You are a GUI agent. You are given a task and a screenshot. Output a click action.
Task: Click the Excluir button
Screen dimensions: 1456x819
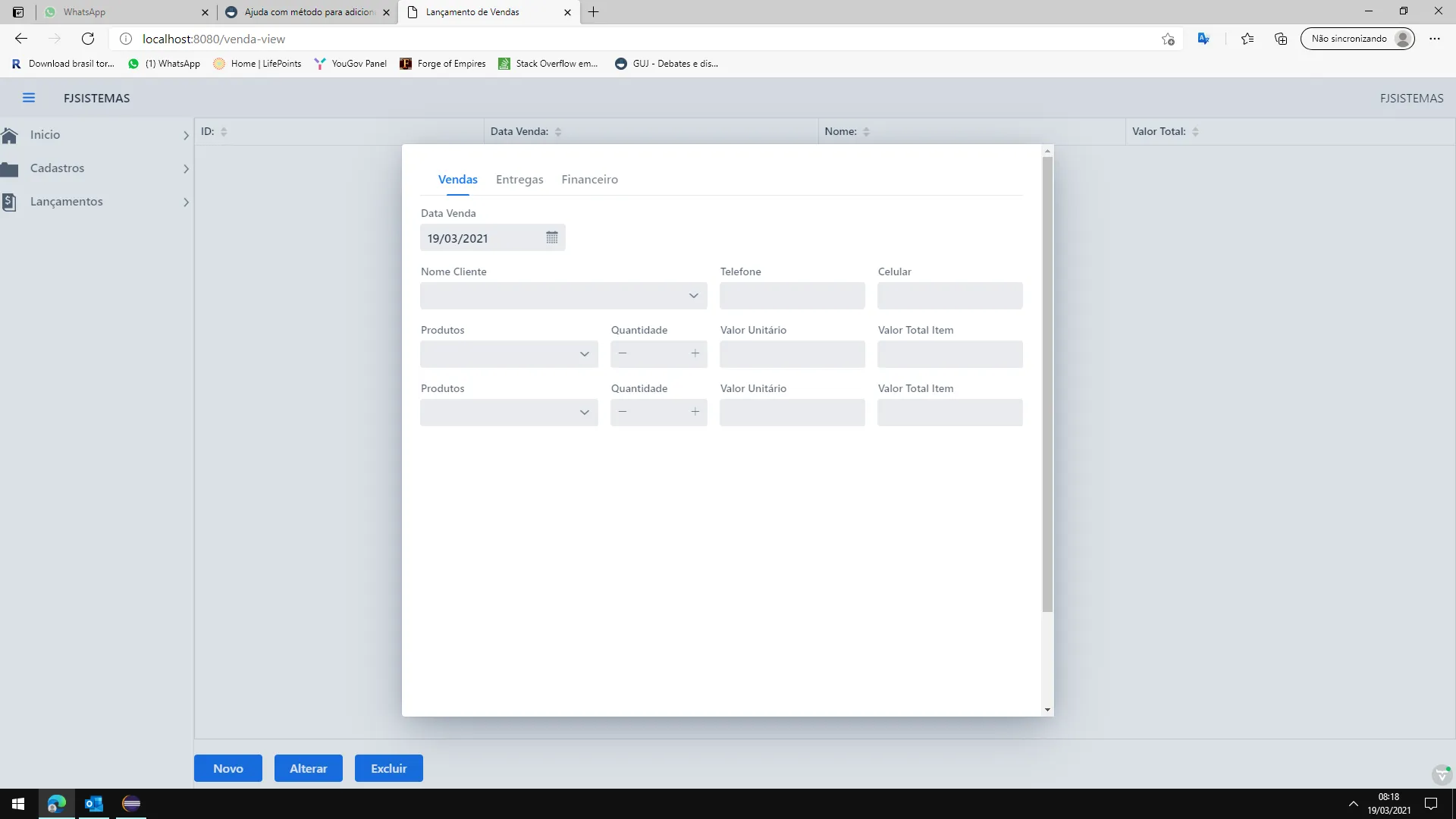pyautogui.click(x=388, y=768)
